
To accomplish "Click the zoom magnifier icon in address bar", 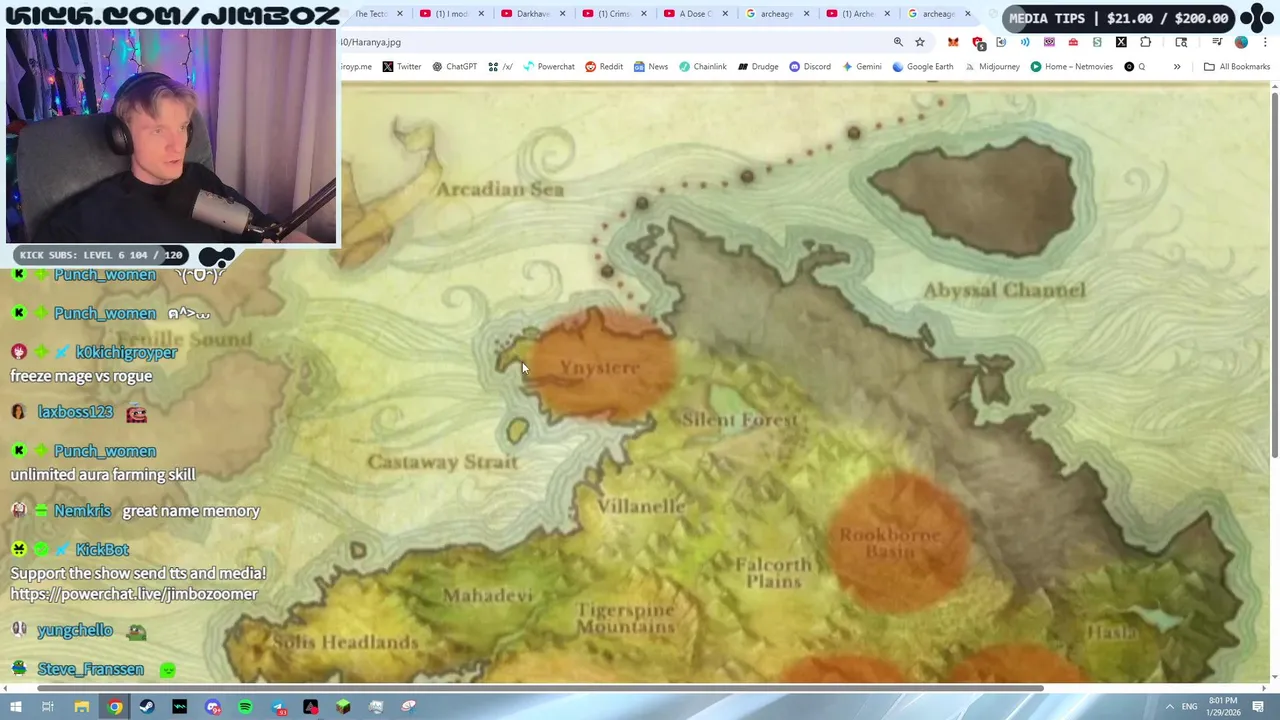I will click(x=898, y=42).
